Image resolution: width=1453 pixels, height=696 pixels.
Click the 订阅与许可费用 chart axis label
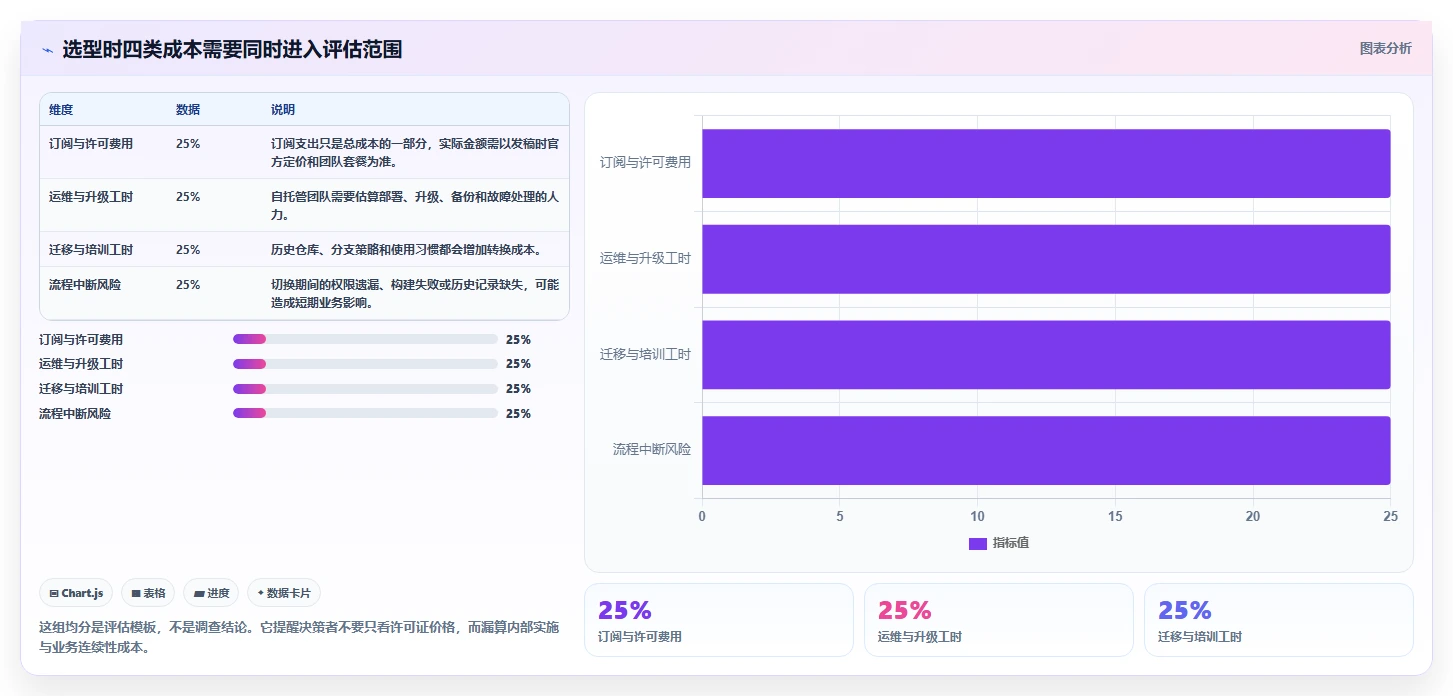point(645,162)
